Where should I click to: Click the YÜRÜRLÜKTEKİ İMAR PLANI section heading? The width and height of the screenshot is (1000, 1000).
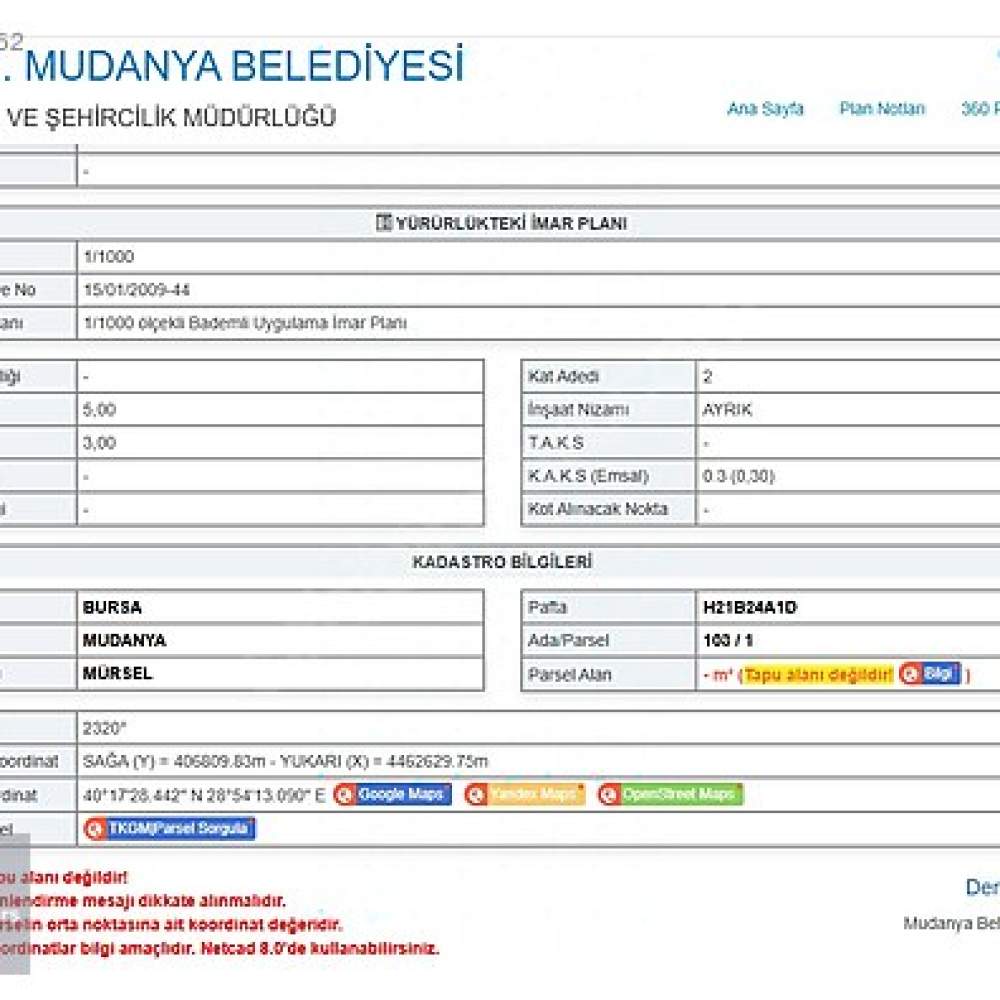point(501,223)
